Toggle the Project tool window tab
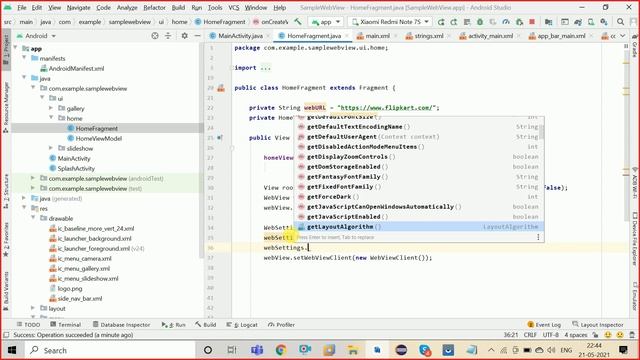The width and height of the screenshot is (640, 360). tap(6, 50)
